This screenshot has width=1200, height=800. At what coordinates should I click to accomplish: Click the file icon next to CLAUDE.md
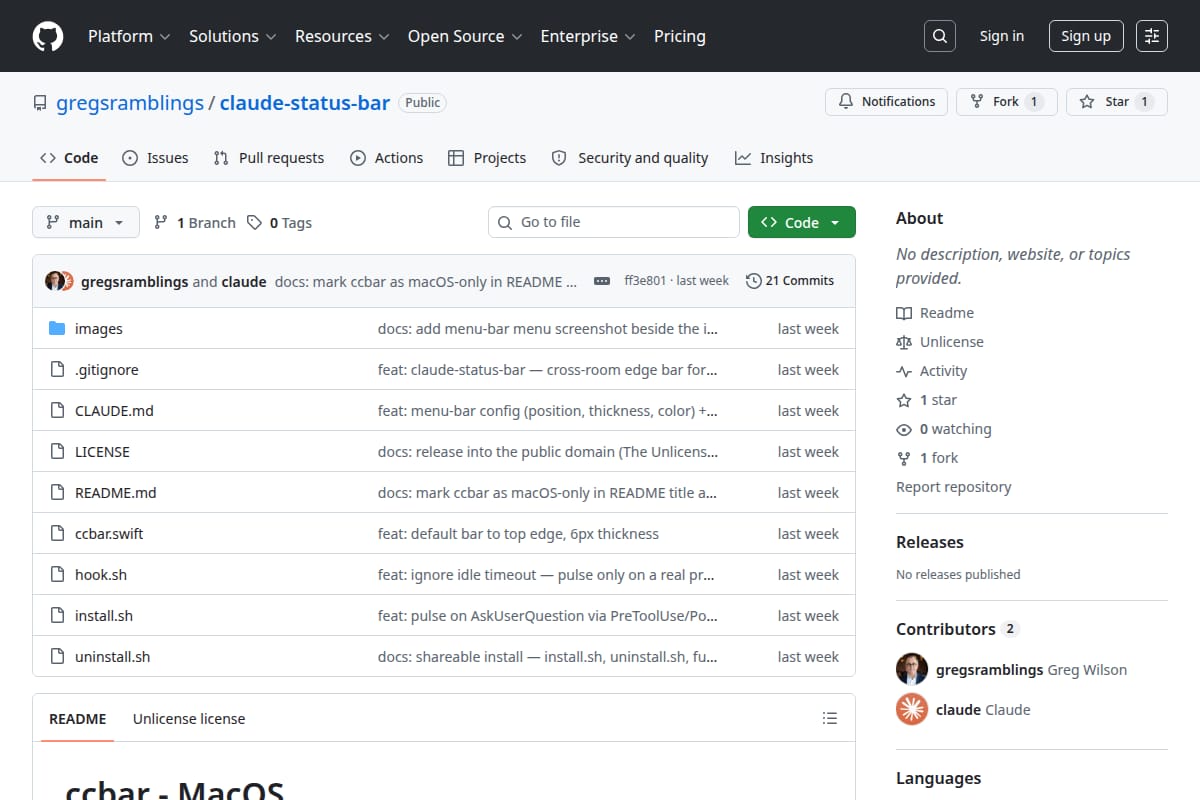tap(57, 411)
